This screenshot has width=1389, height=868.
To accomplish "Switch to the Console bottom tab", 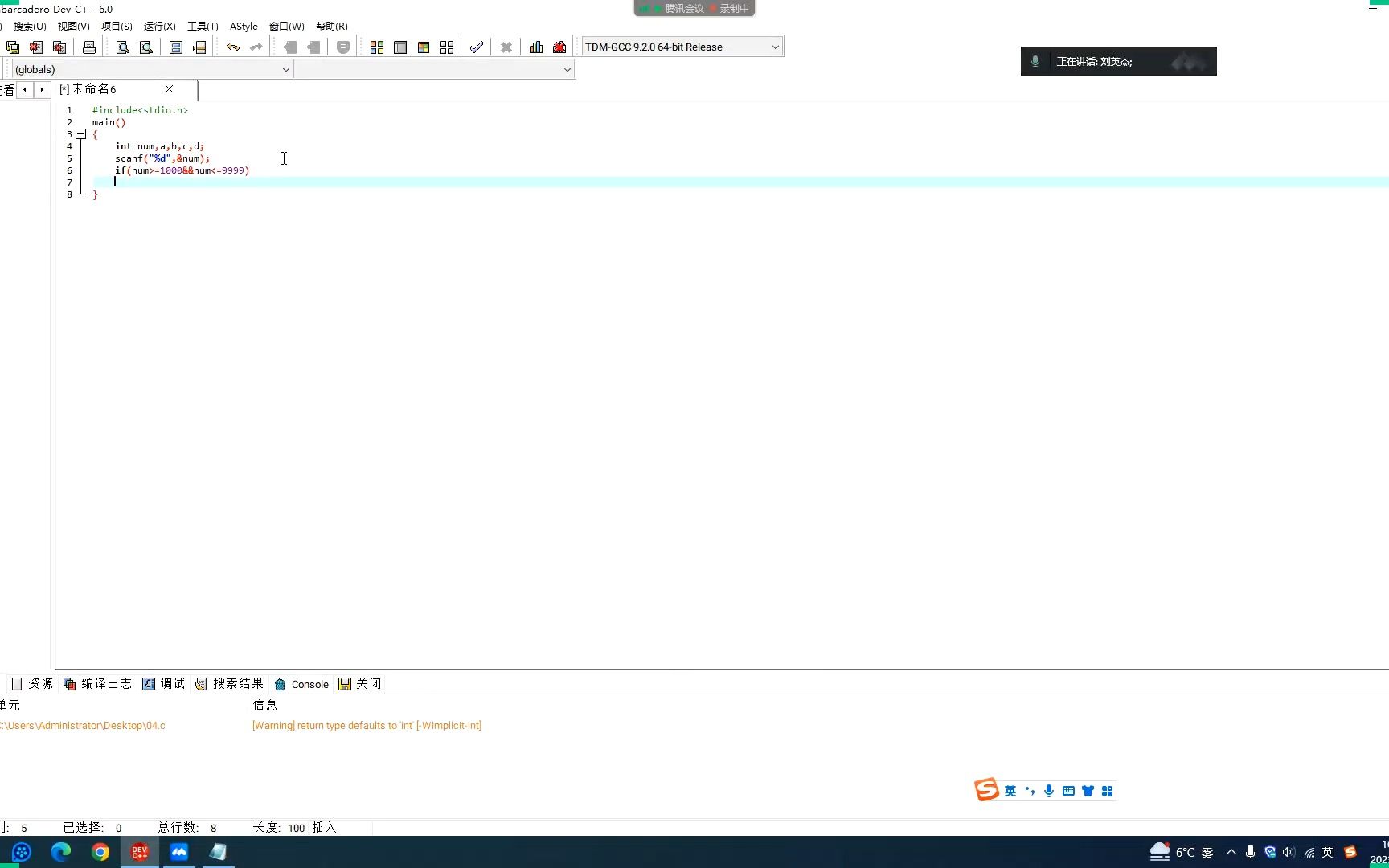I will [x=301, y=684].
